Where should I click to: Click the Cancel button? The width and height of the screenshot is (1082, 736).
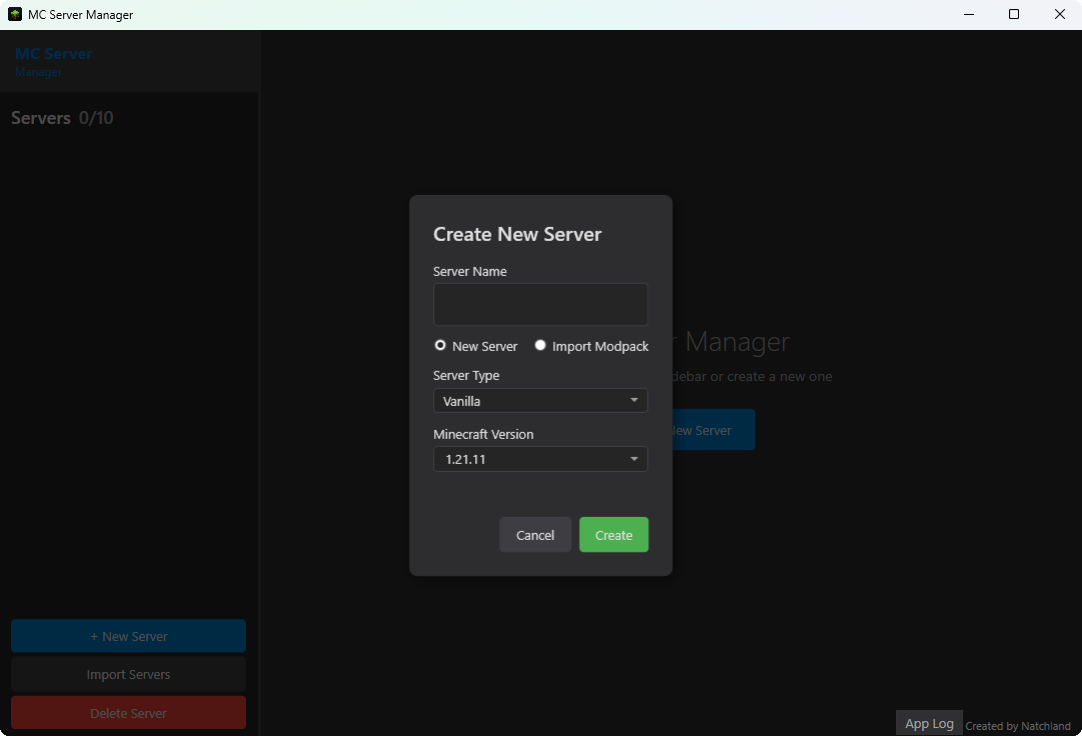tap(535, 534)
